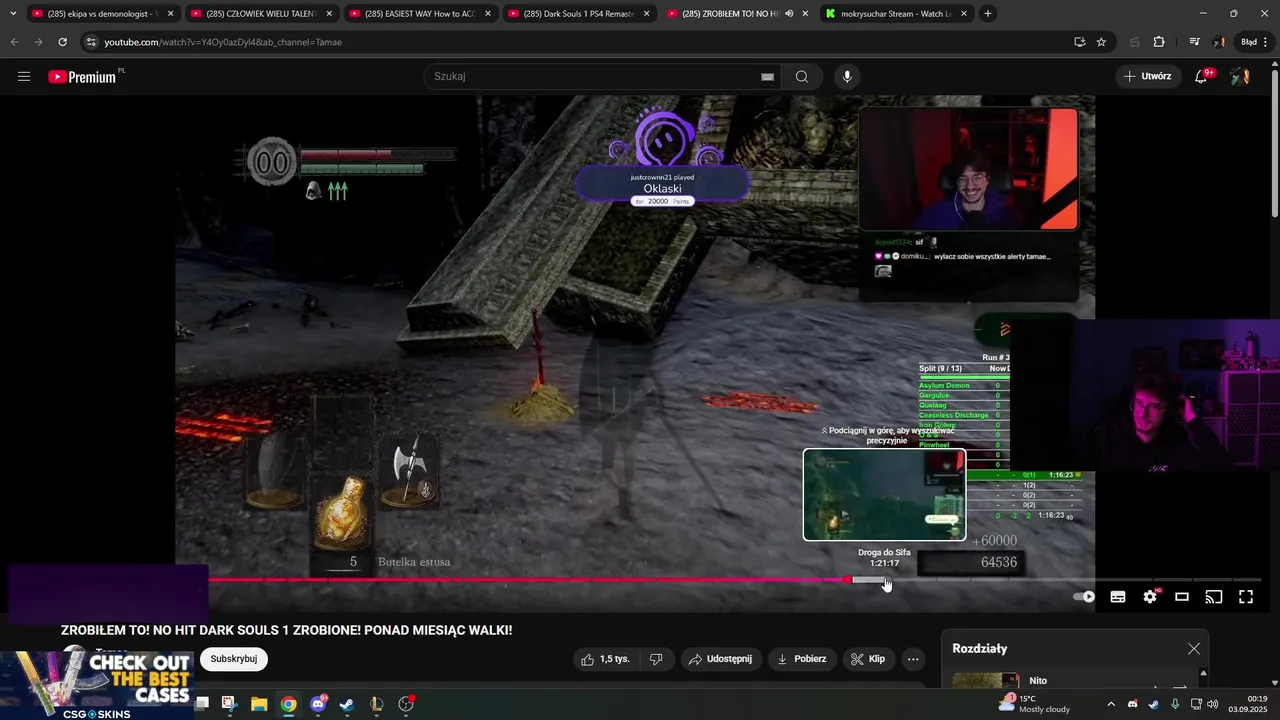Screen dimensions: 1280x720
Task: Click the magnifier search button
Action: 802,77
